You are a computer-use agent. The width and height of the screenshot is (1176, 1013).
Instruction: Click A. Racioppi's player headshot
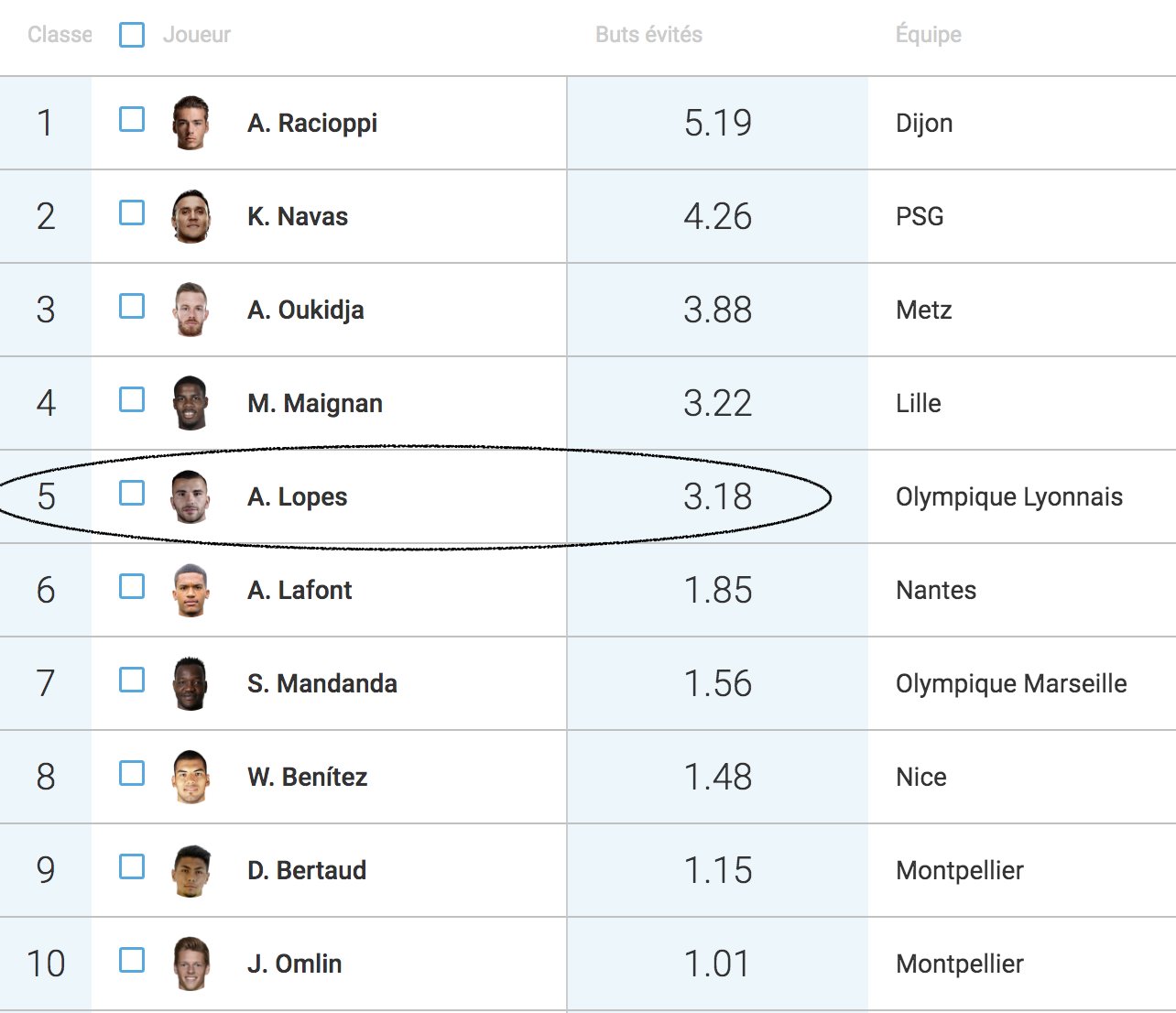191,123
